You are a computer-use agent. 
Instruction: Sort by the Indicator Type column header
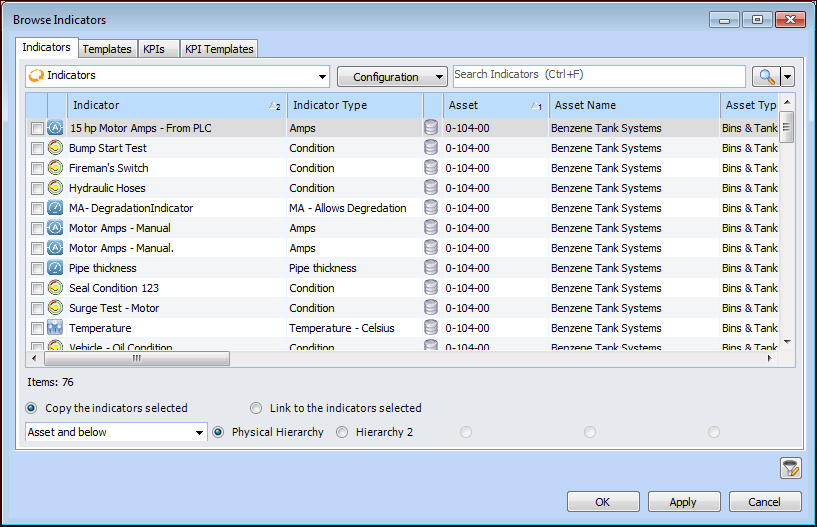coord(355,105)
